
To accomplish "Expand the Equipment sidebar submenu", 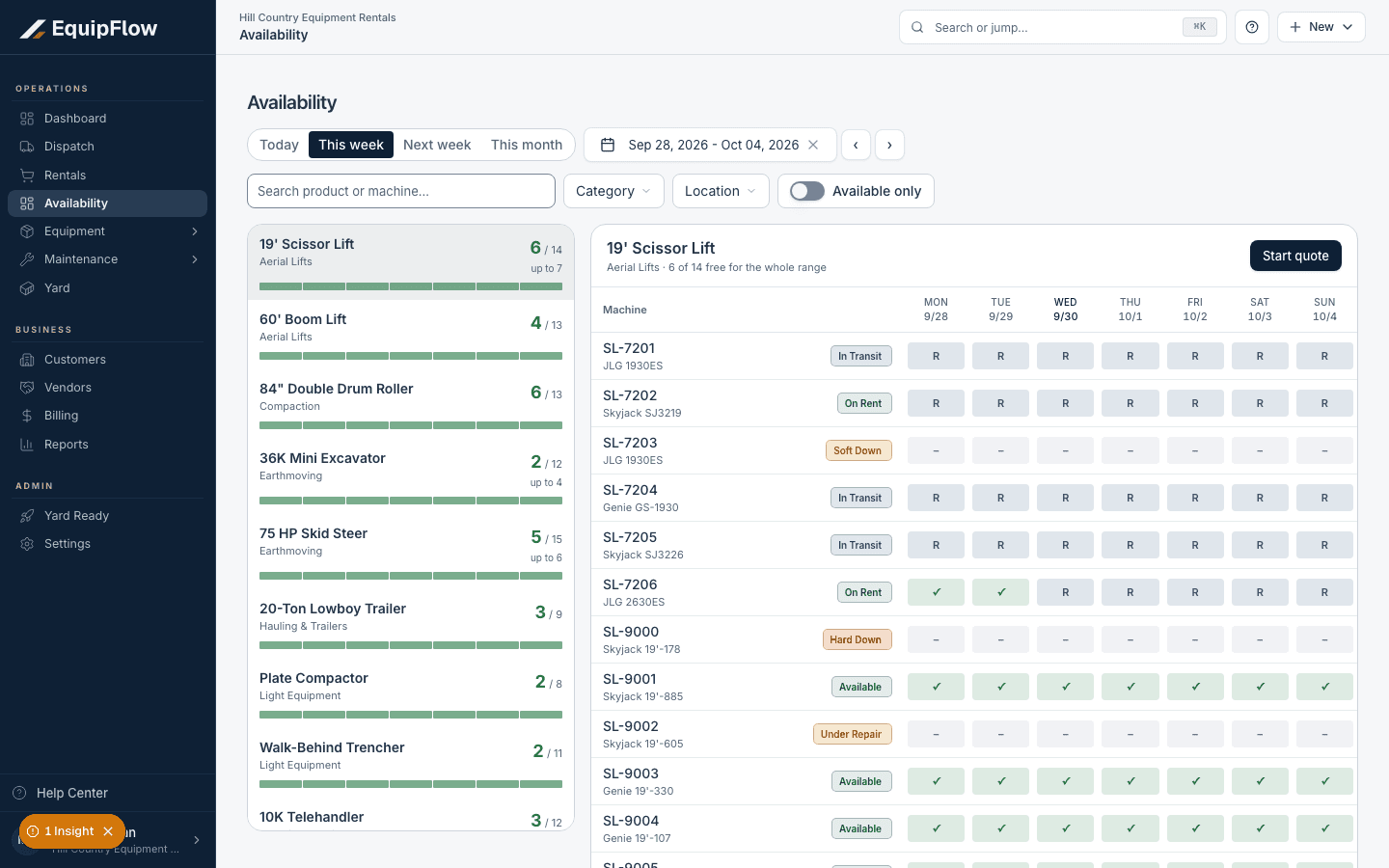I will (195, 231).
